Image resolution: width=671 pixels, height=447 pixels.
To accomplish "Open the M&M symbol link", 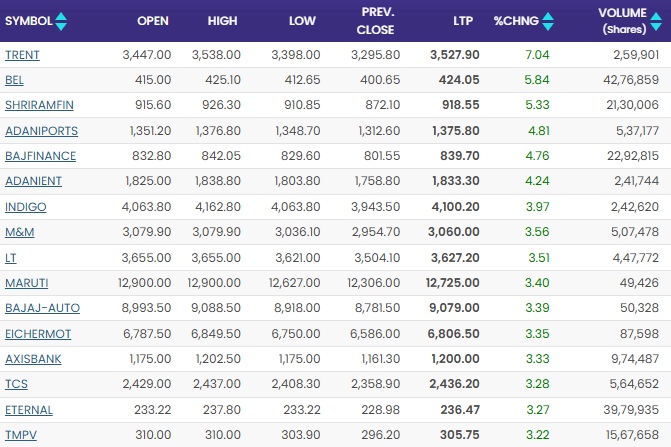I will (20, 233).
